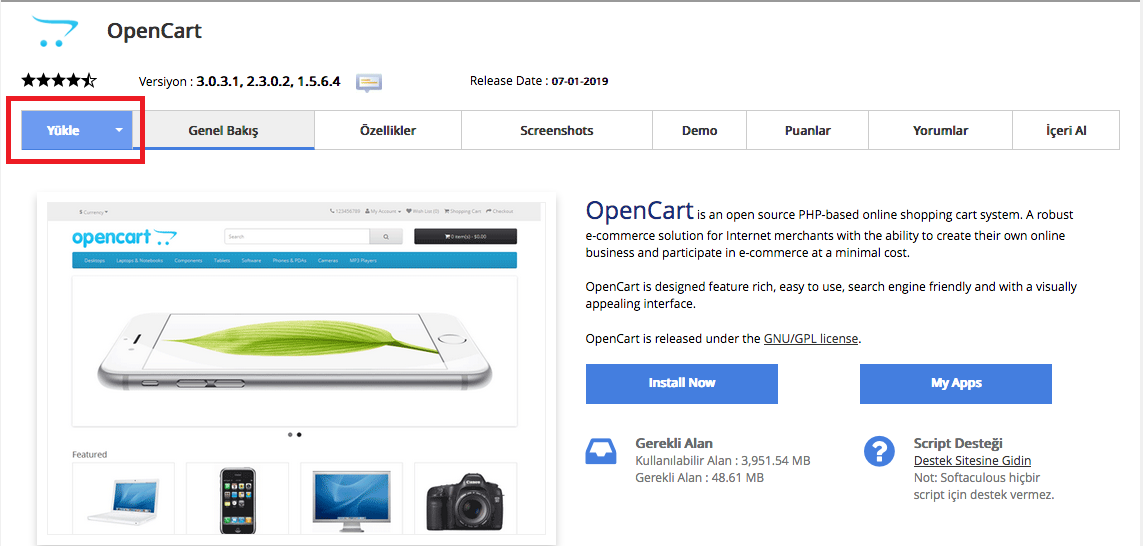Image resolution: width=1143 pixels, height=546 pixels.
Task: Click the version numbers '3.0.3.1, 2.3.0.2, 1.5.6.4'
Action: [x=268, y=82]
